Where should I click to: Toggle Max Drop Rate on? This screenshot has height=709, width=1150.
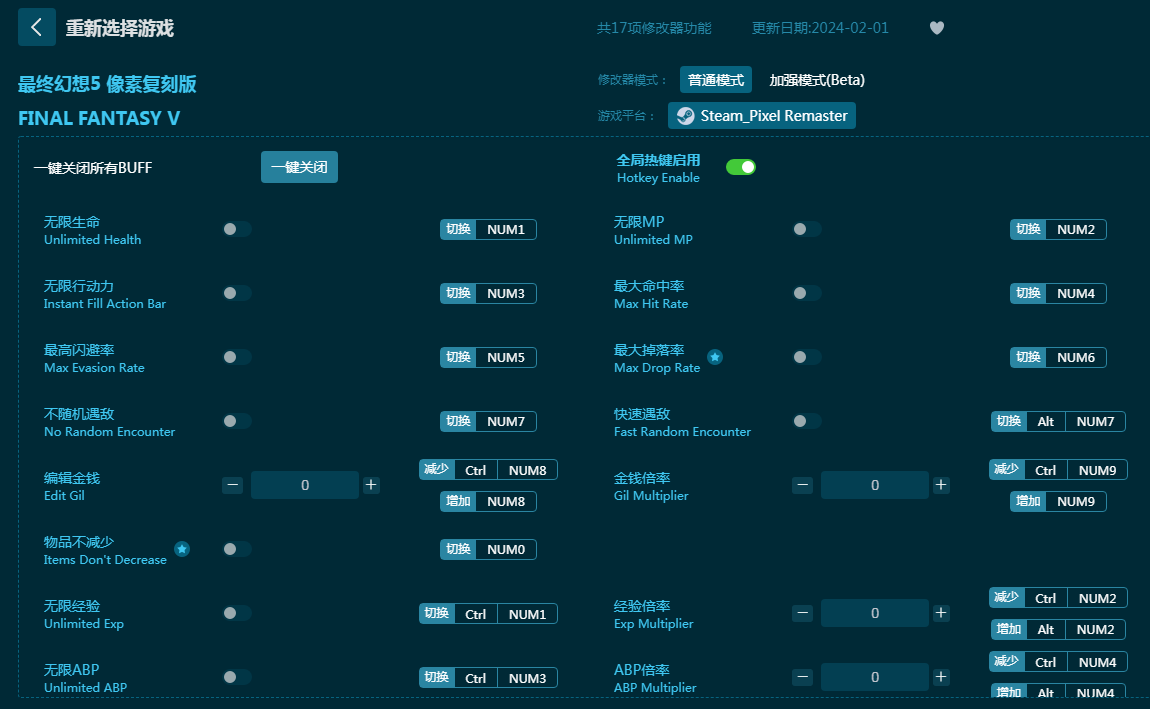(807, 357)
